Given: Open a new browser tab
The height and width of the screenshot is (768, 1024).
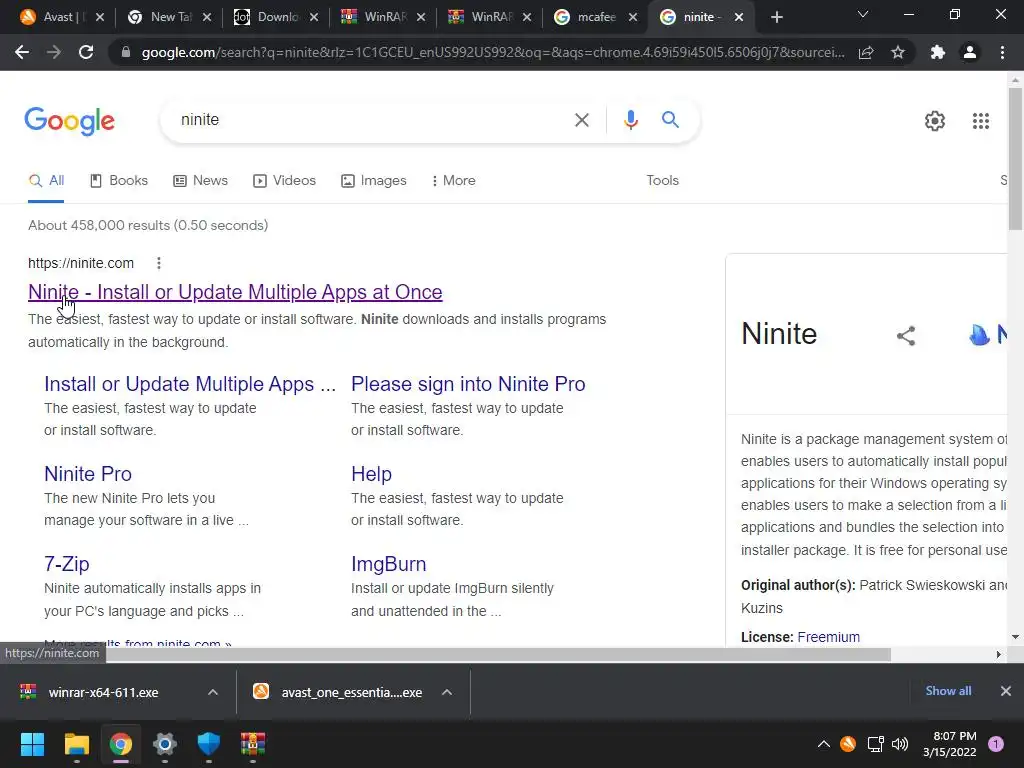Looking at the screenshot, I should pyautogui.click(x=776, y=18).
